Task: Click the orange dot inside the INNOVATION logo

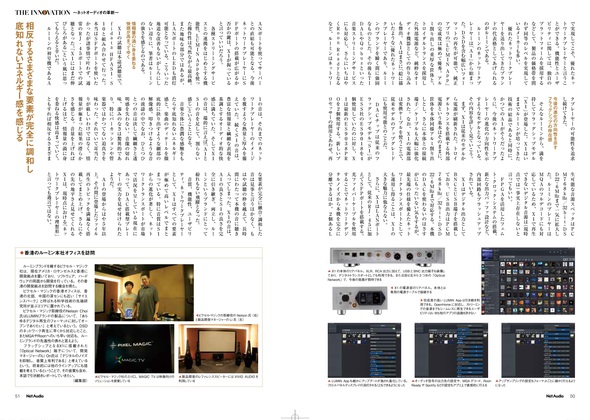Action: pyautogui.click(x=44, y=12)
